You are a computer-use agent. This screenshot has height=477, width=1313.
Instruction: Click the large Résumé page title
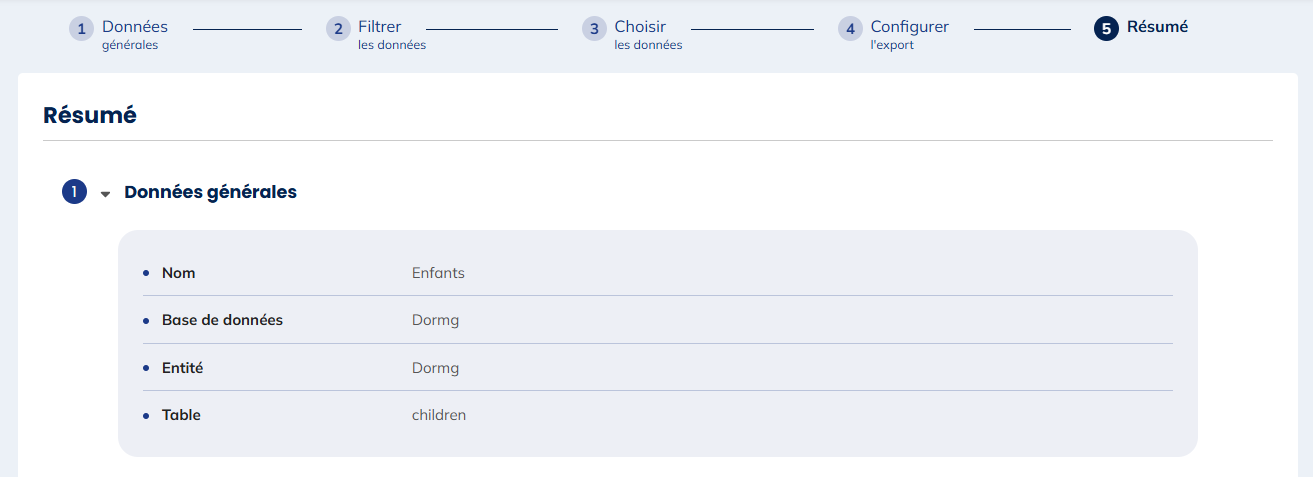(90, 115)
